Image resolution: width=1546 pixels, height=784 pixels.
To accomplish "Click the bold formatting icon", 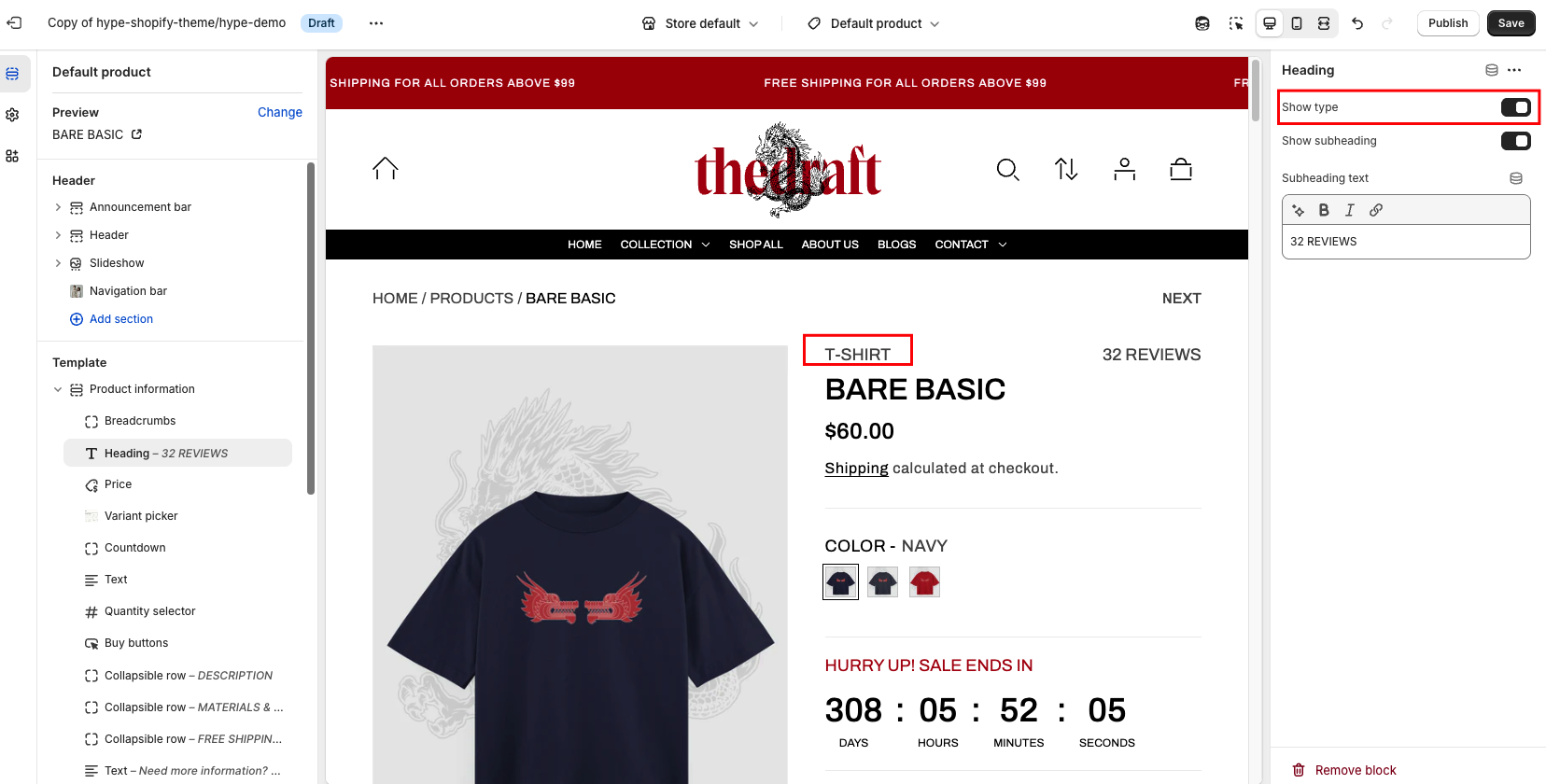I will coord(1324,210).
